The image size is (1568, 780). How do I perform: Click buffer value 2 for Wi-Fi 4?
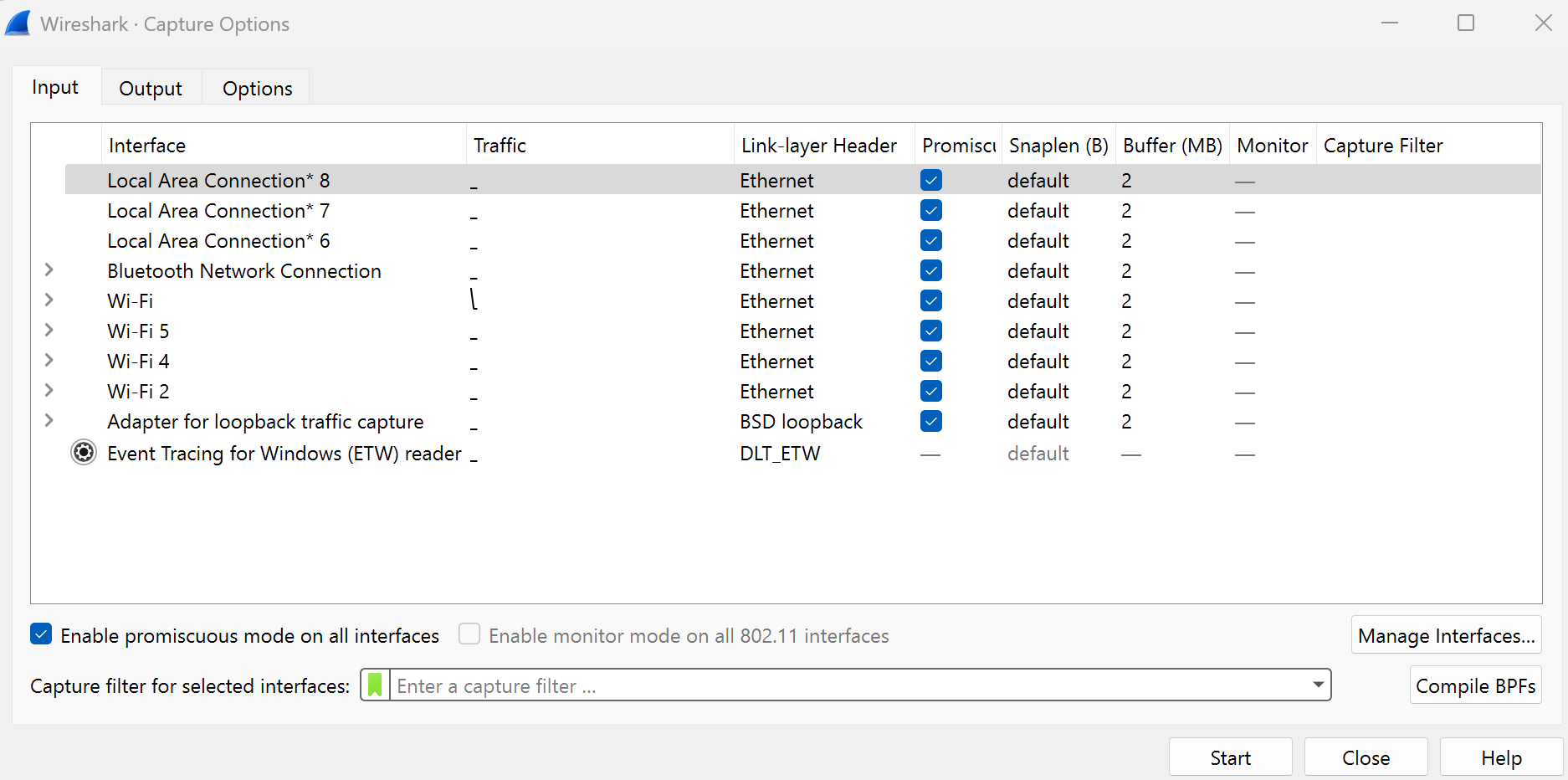pos(1126,361)
